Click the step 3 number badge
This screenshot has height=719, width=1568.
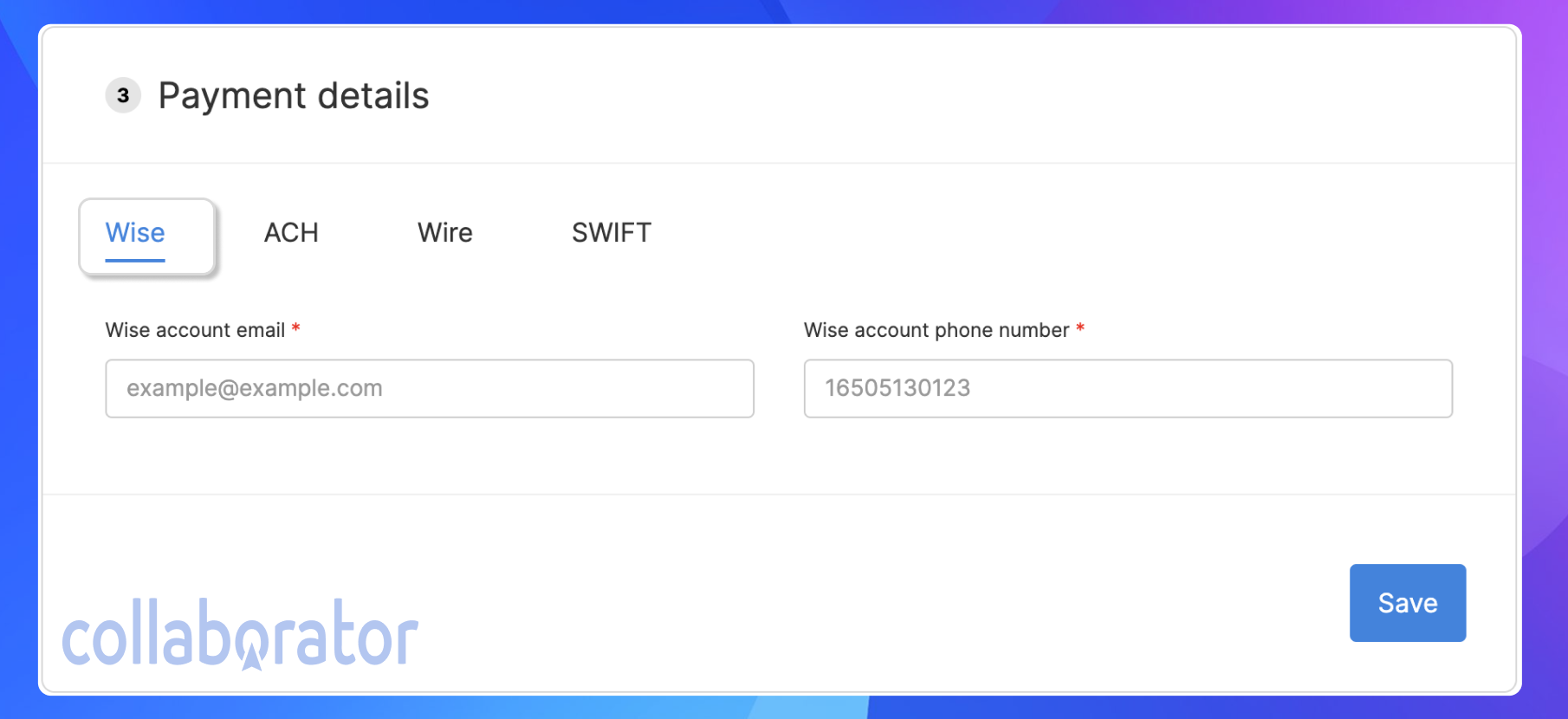123,95
